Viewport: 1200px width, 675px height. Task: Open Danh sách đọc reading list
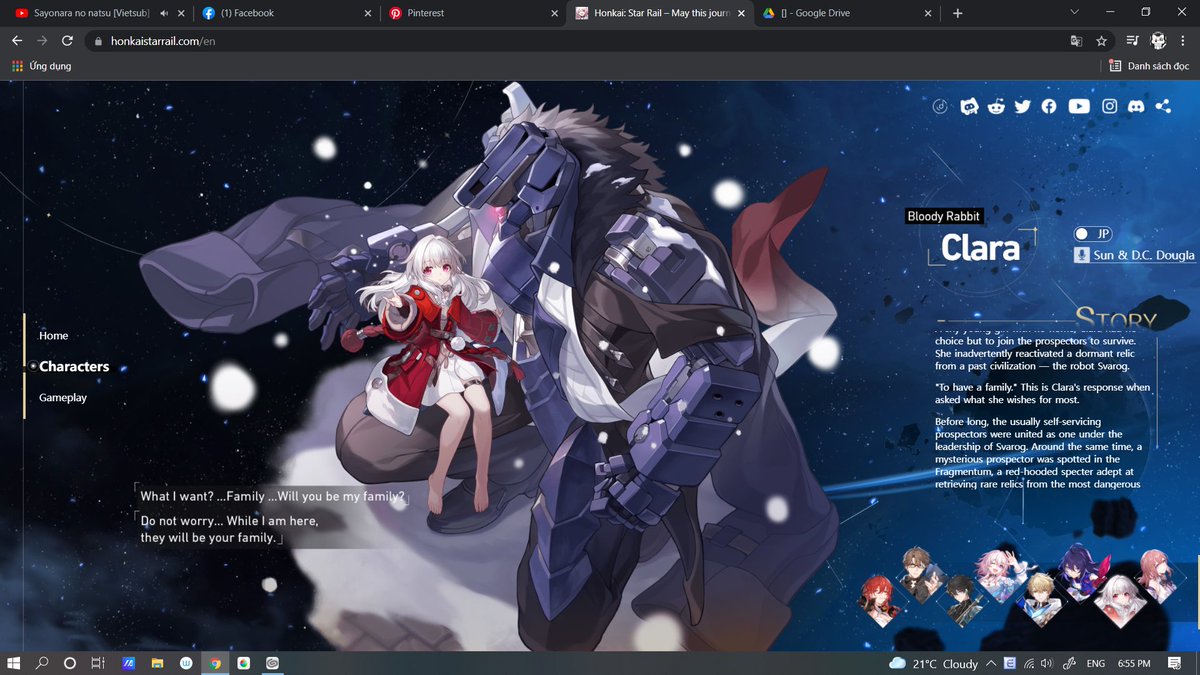(x=1149, y=65)
